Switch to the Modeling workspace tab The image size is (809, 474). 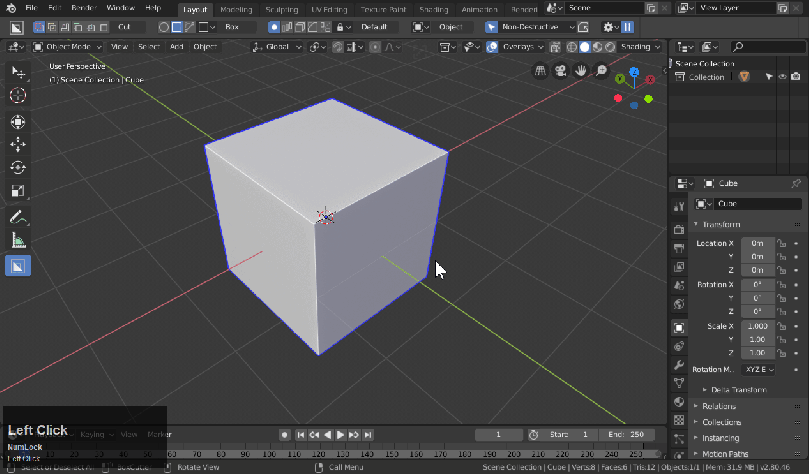point(236,9)
